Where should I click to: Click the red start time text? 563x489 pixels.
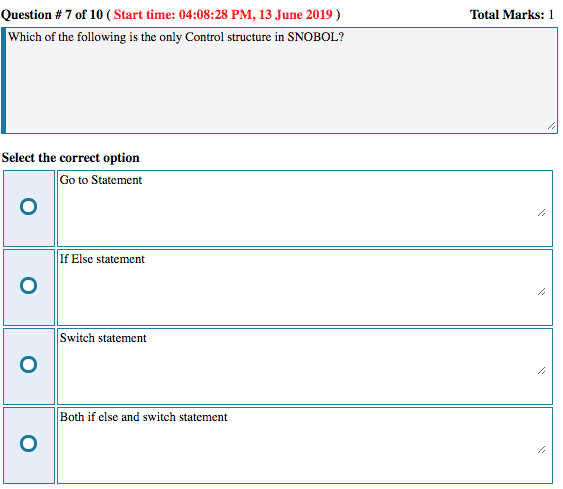coord(223,15)
